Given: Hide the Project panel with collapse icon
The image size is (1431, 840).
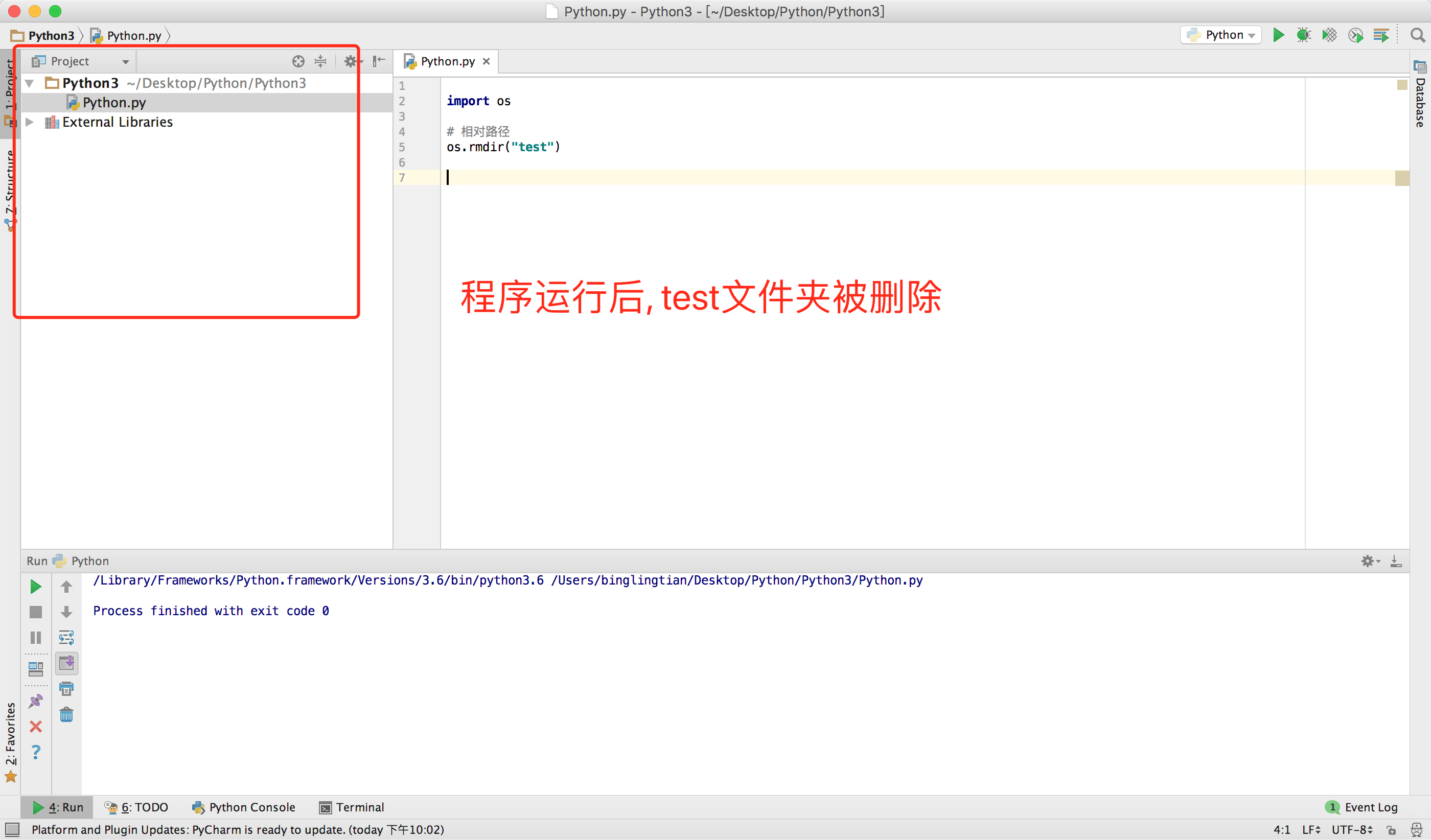Looking at the screenshot, I should click(x=379, y=61).
